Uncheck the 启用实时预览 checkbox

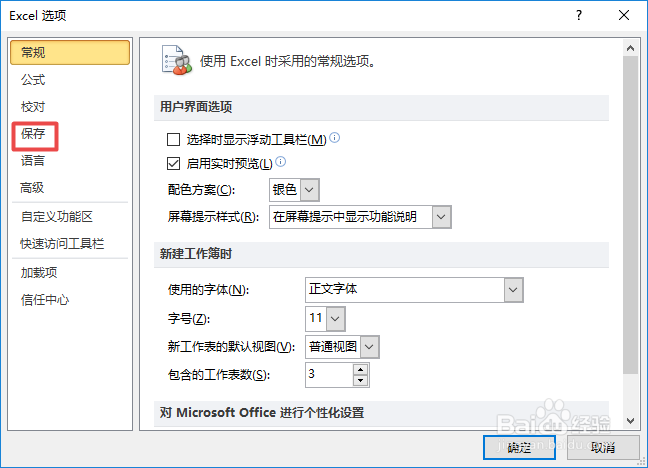click(174, 164)
